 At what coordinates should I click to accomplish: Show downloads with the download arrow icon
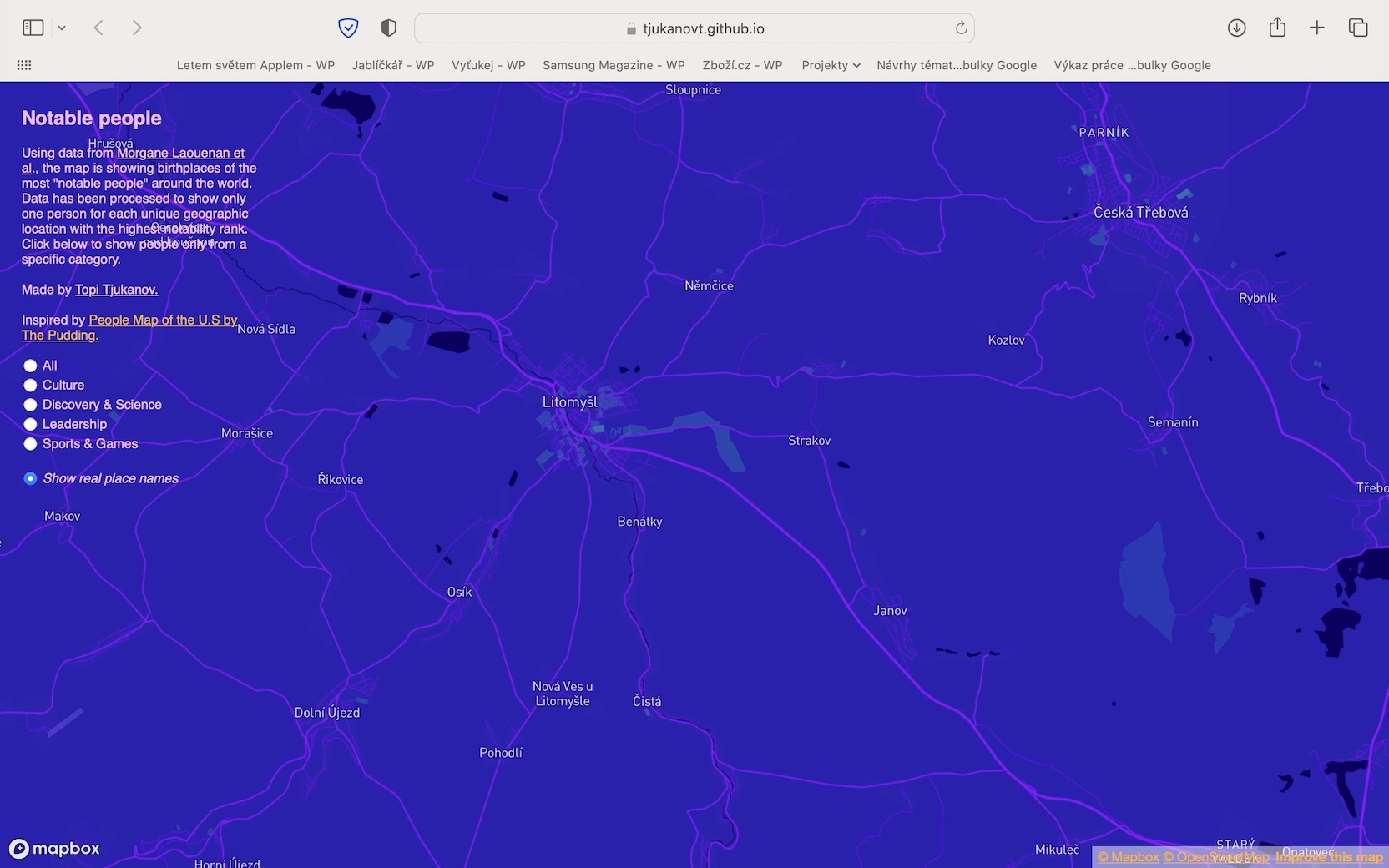(1236, 28)
